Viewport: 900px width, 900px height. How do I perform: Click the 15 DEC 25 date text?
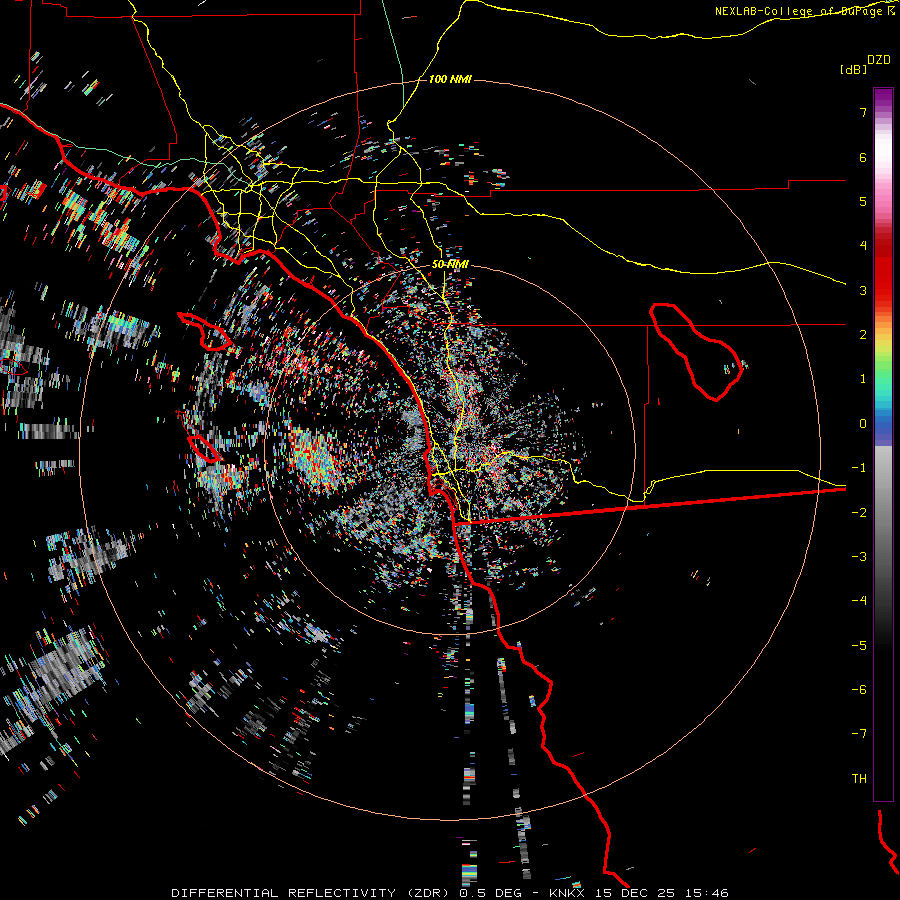click(635, 893)
